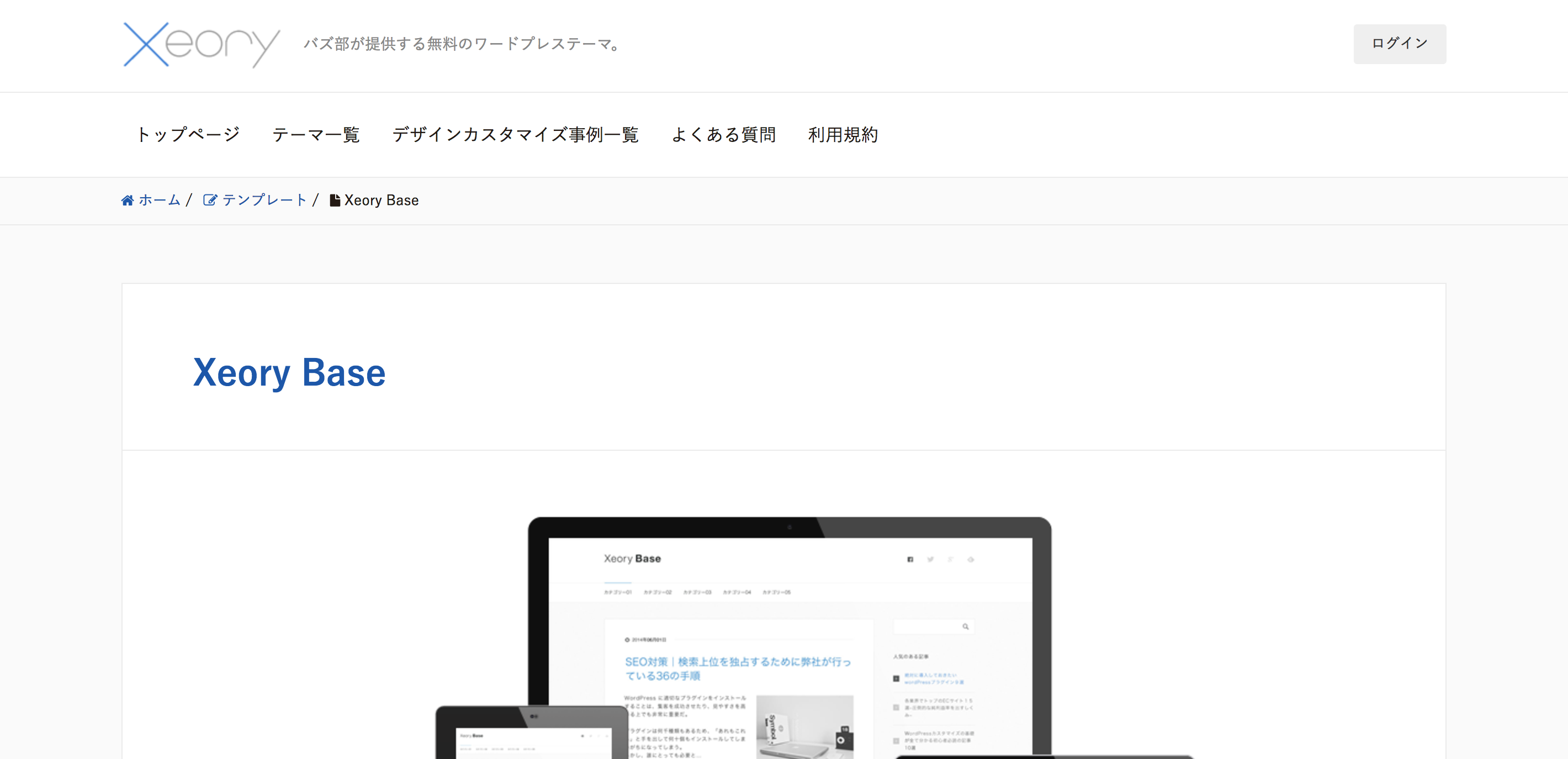Image resolution: width=1568 pixels, height=759 pixels.
Task: Follow the テンプレート breadcrumb link
Action: click(x=264, y=201)
